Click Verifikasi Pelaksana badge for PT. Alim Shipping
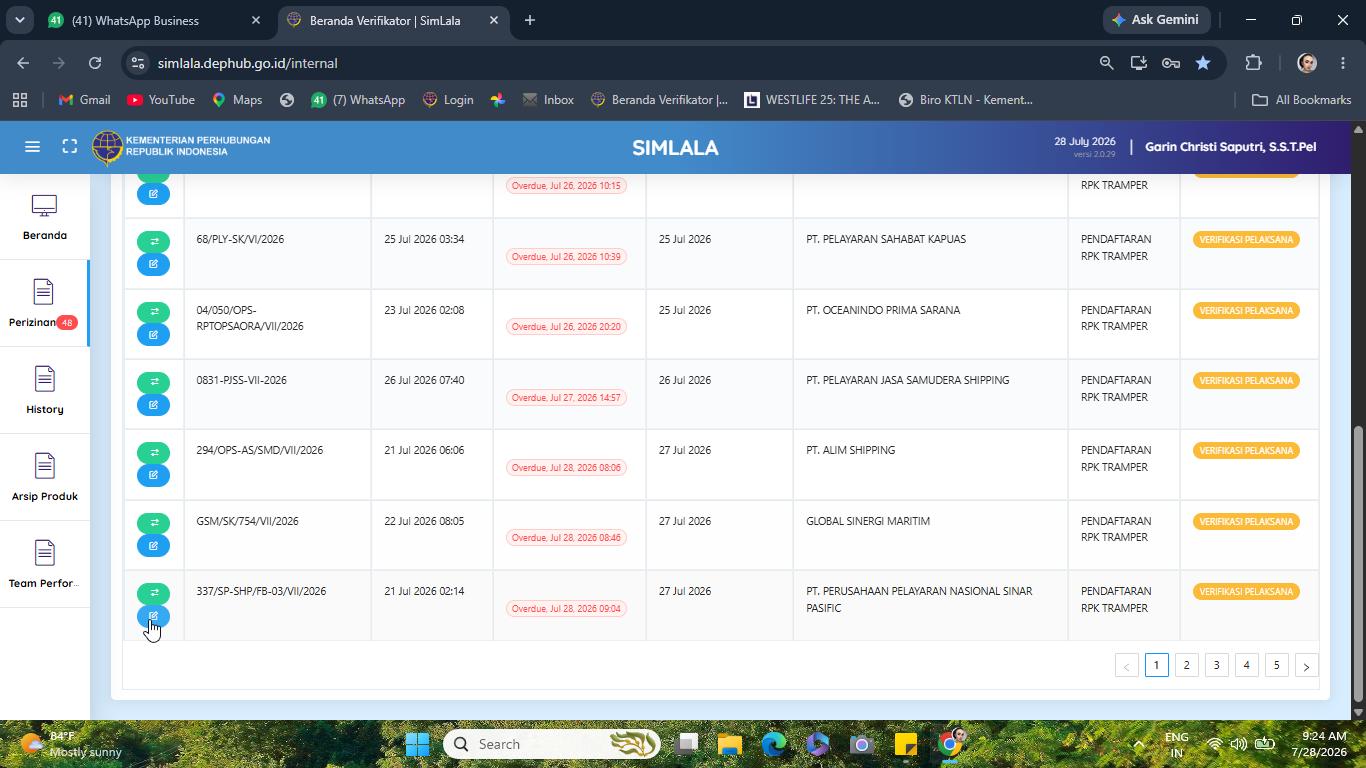The image size is (1366, 768). pyautogui.click(x=1246, y=451)
